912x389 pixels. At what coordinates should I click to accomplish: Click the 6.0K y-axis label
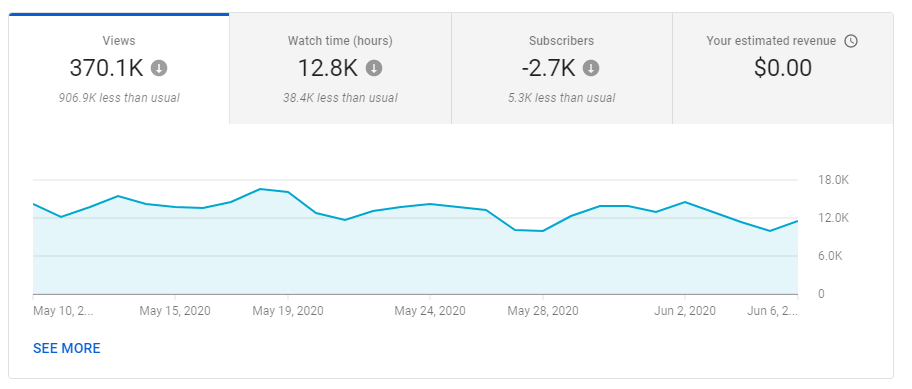tap(831, 256)
